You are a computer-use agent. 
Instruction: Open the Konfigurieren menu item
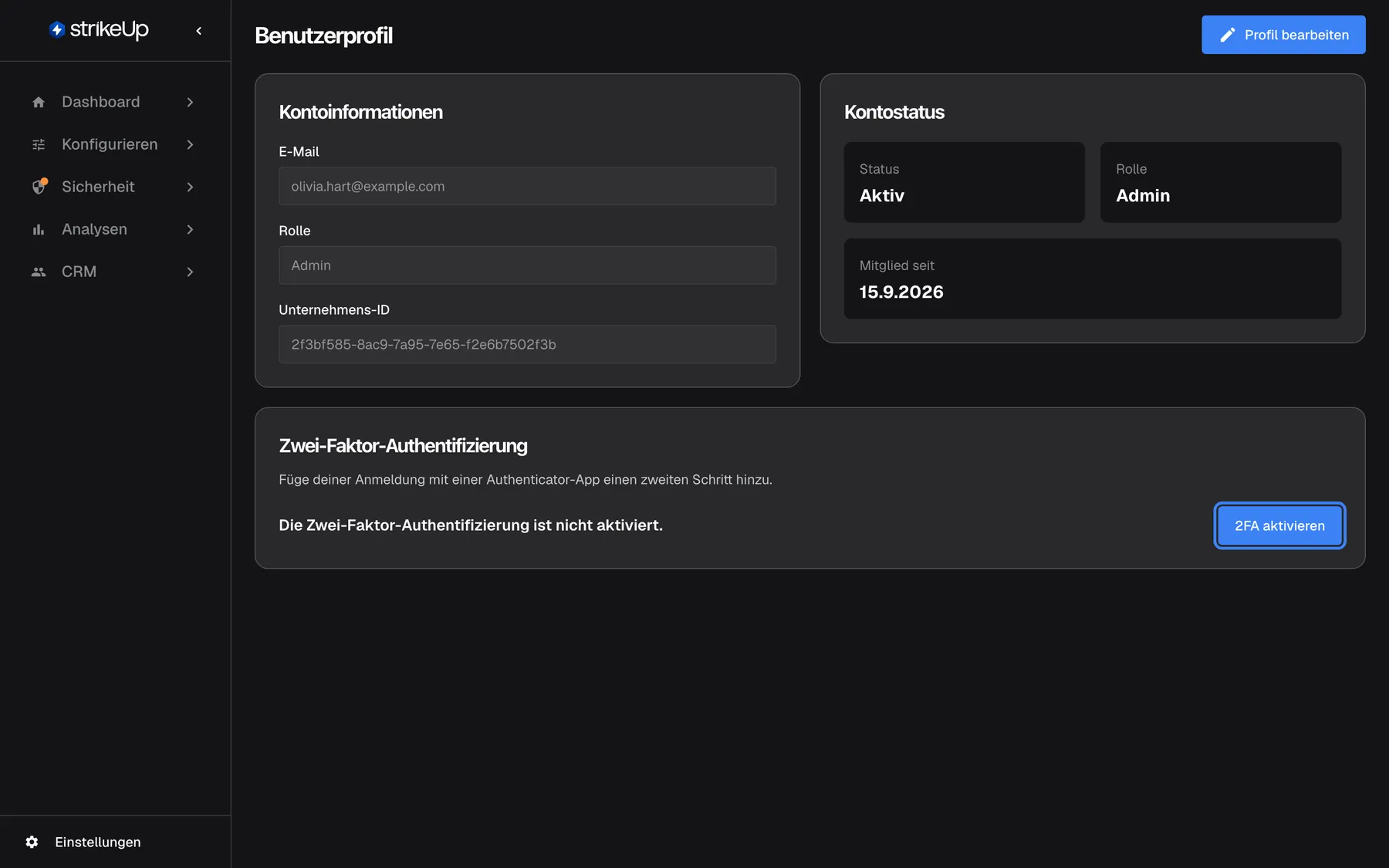(x=114, y=144)
